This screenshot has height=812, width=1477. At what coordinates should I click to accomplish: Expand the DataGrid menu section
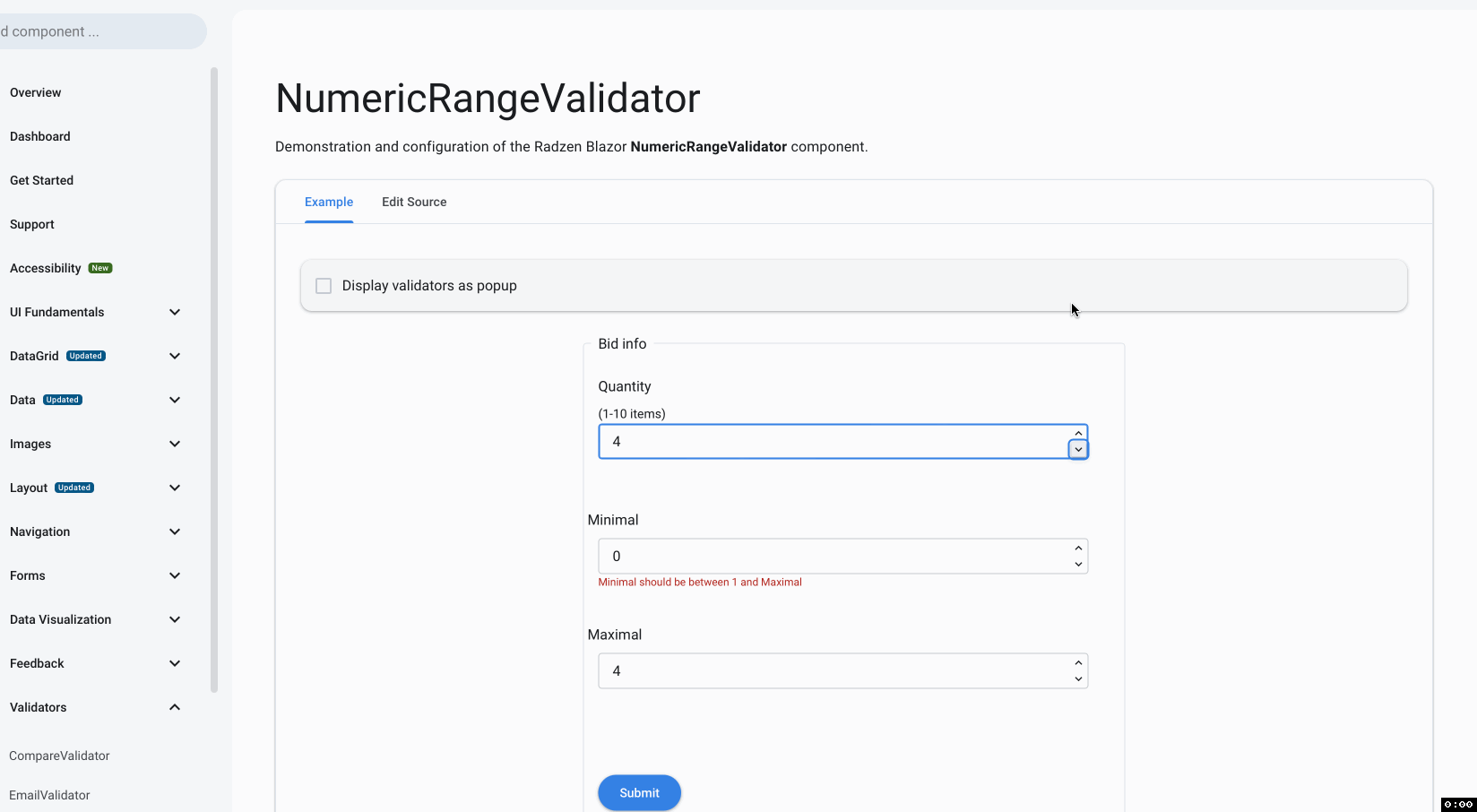click(x=175, y=356)
